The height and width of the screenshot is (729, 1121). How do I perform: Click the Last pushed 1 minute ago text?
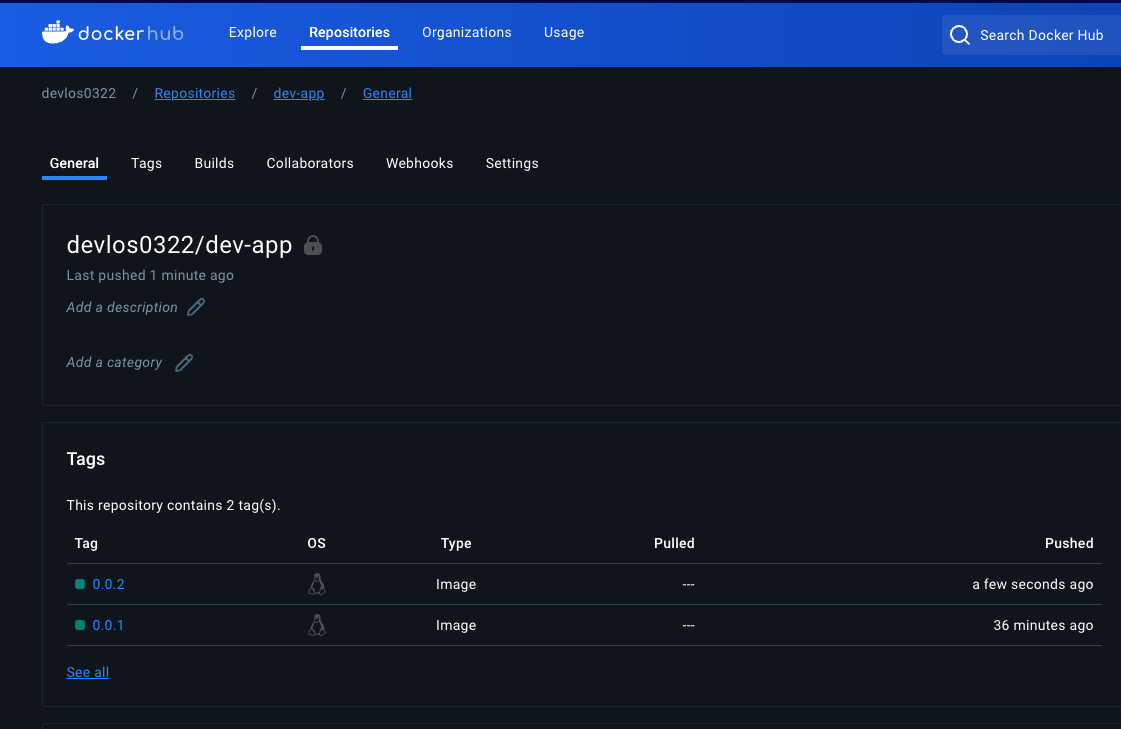click(150, 275)
